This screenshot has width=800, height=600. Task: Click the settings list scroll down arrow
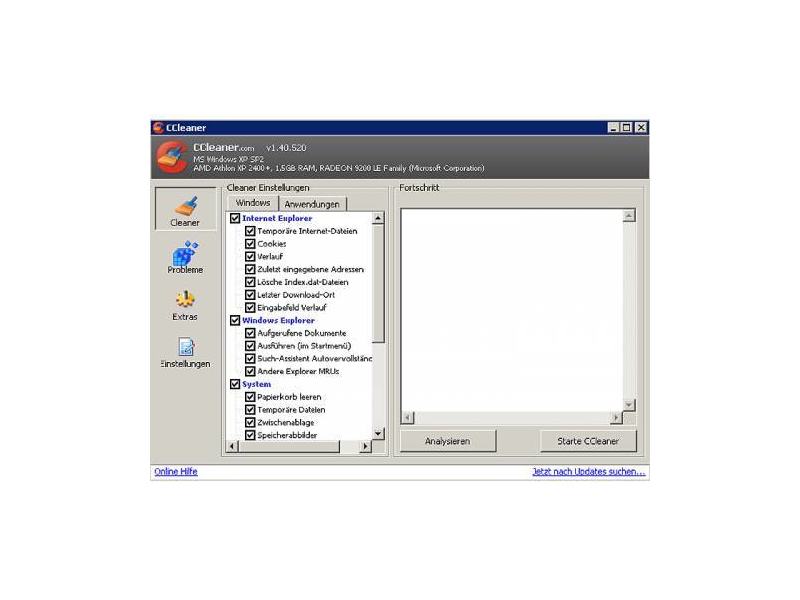pyautogui.click(x=378, y=434)
